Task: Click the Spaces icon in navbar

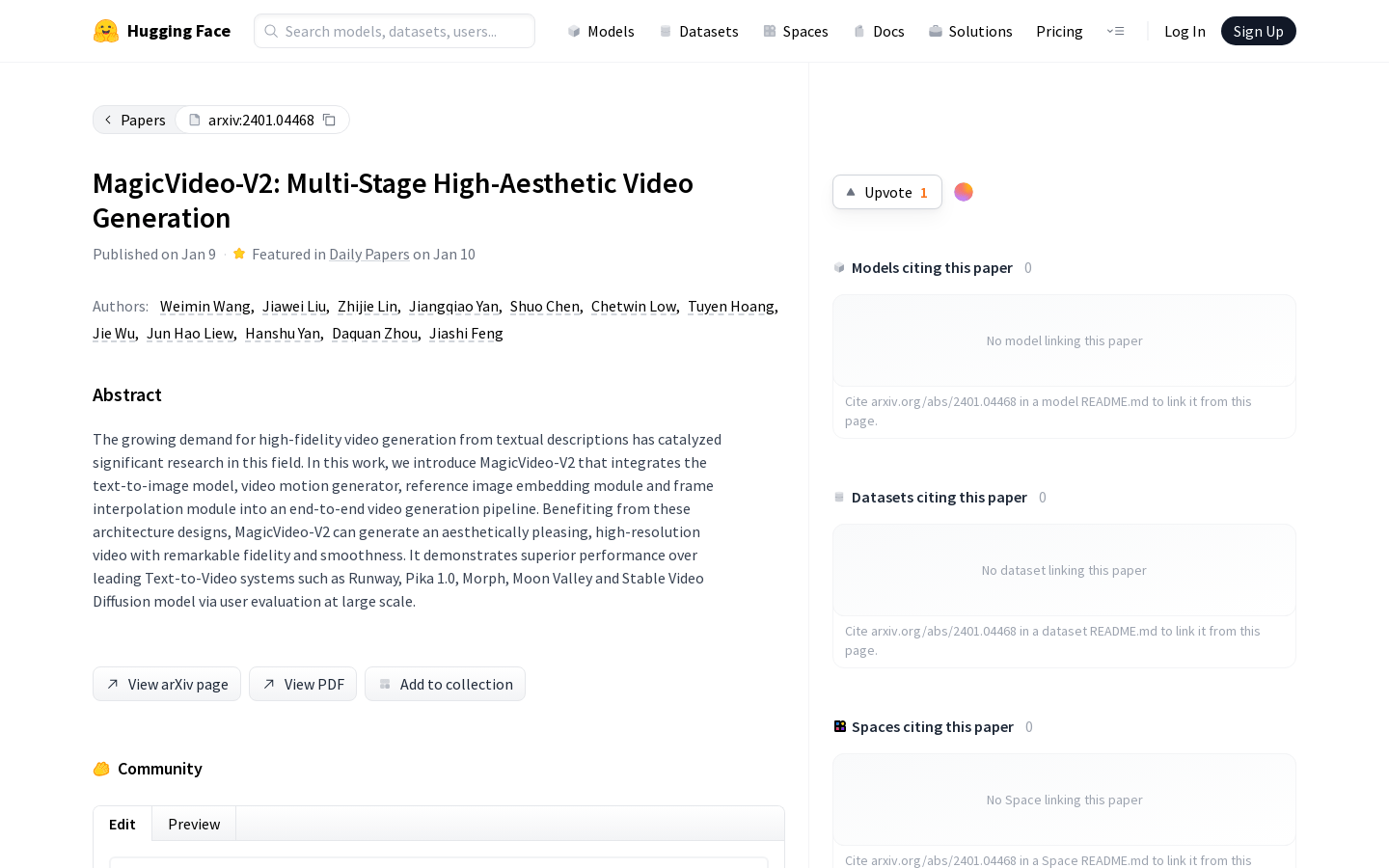Action: [x=770, y=31]
